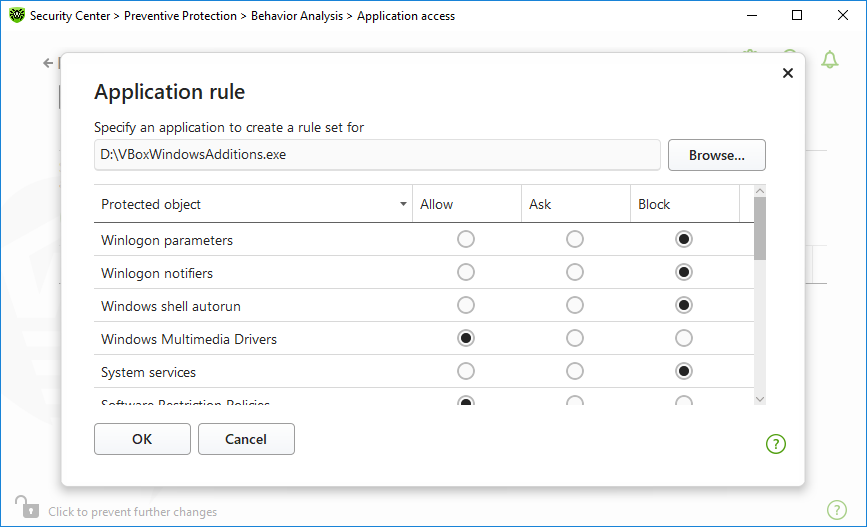Click the scroll up arrow in the rule list

[x=760, y=191]
